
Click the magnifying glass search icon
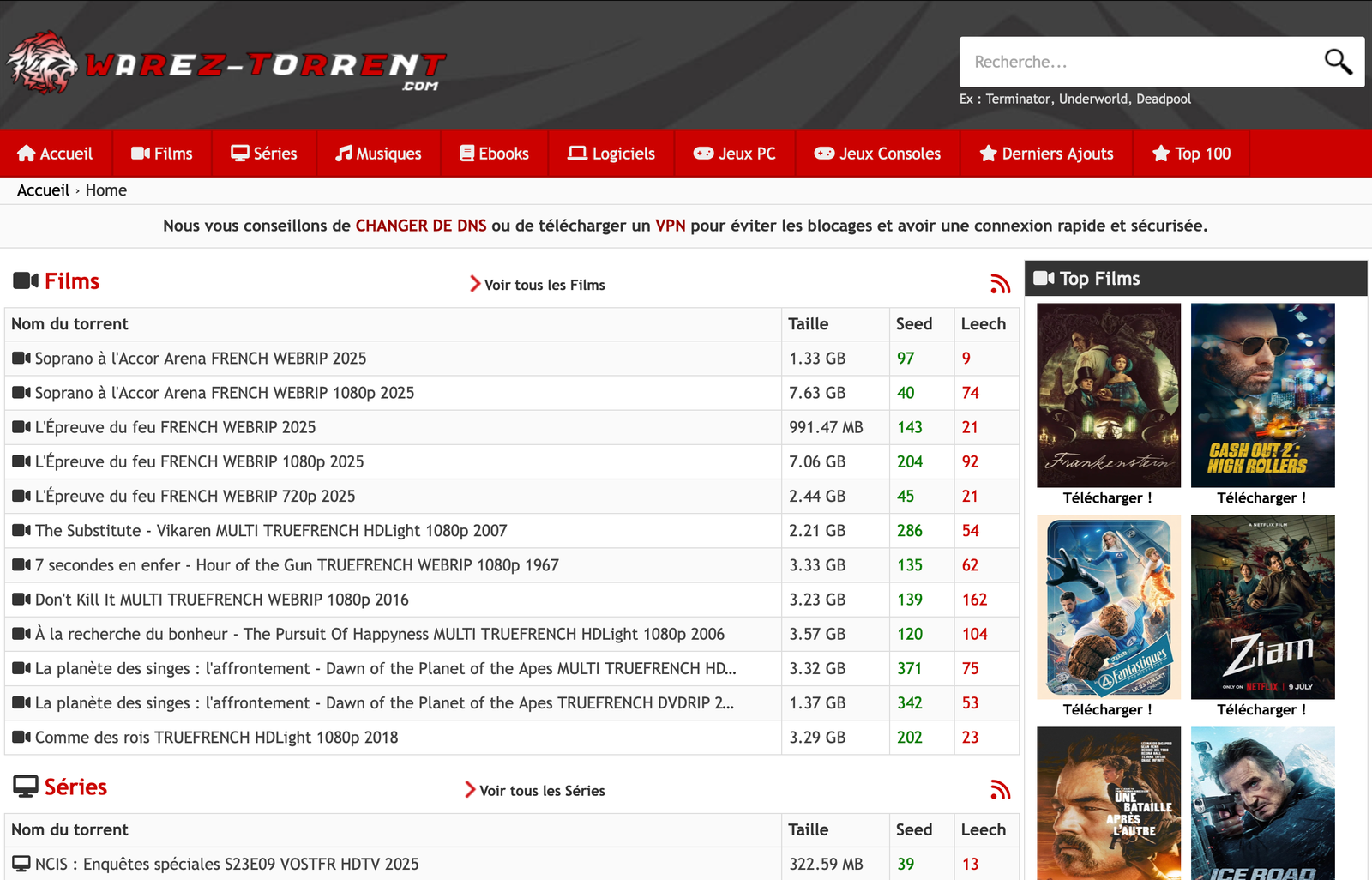coord(1338,62)
